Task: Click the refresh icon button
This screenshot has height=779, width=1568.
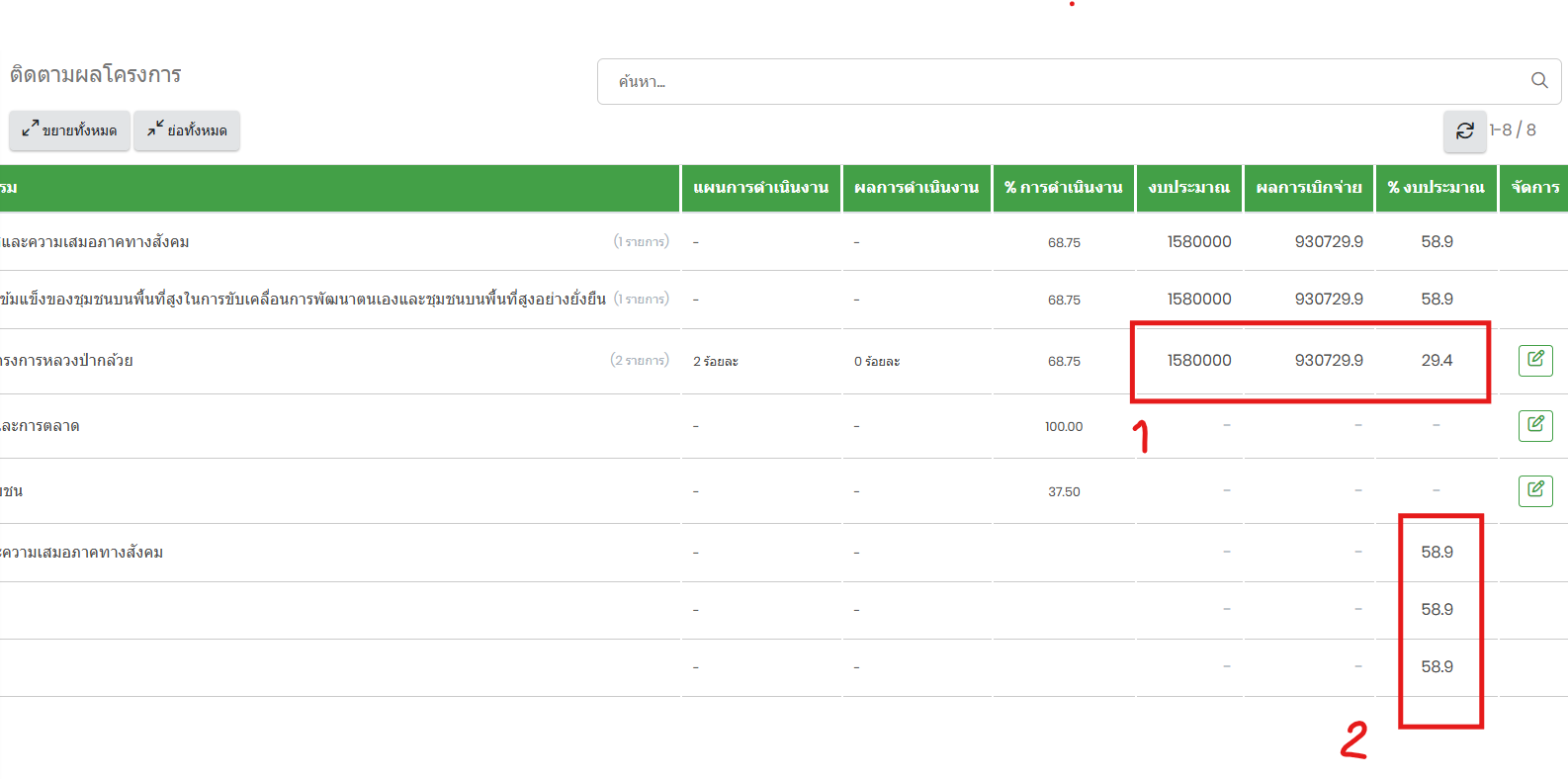Action: (x=1464, y=130)
